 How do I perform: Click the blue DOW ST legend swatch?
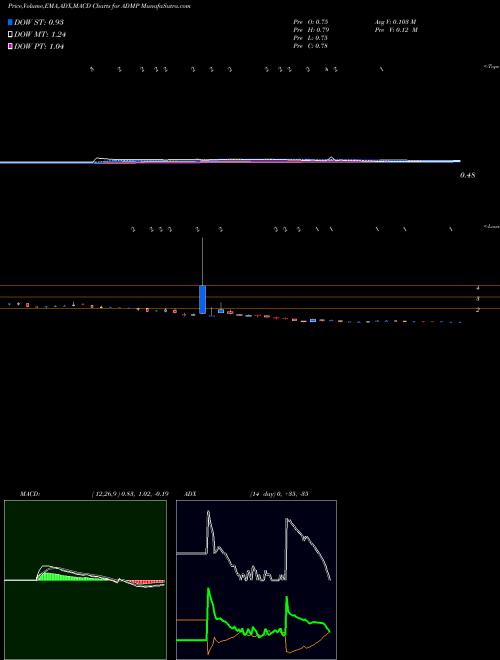11,22
